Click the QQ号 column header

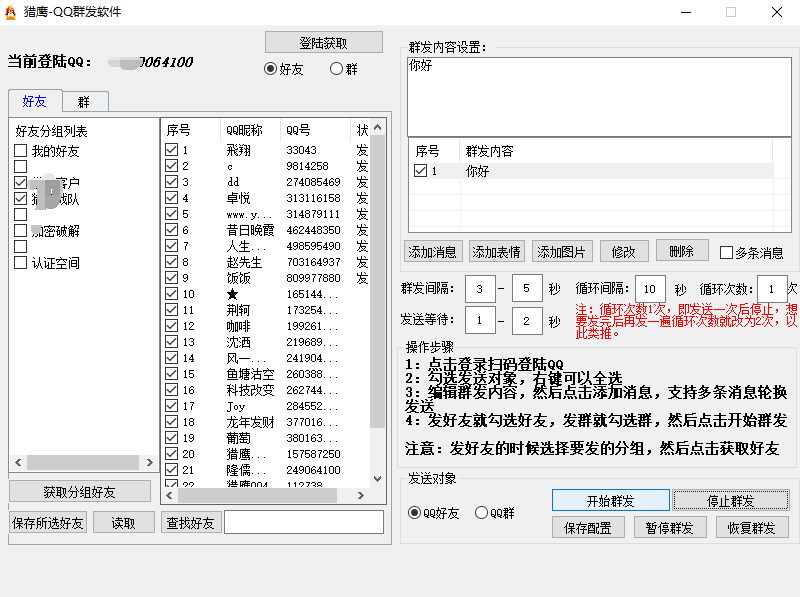click(315, 131)
